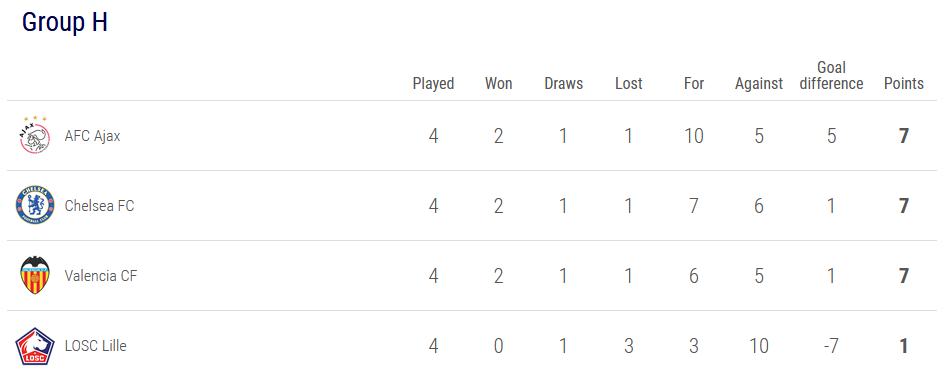Viewport: 941px width, 378px height.
Task: Open the AFC Ajax team link
Action: point(92,136)
